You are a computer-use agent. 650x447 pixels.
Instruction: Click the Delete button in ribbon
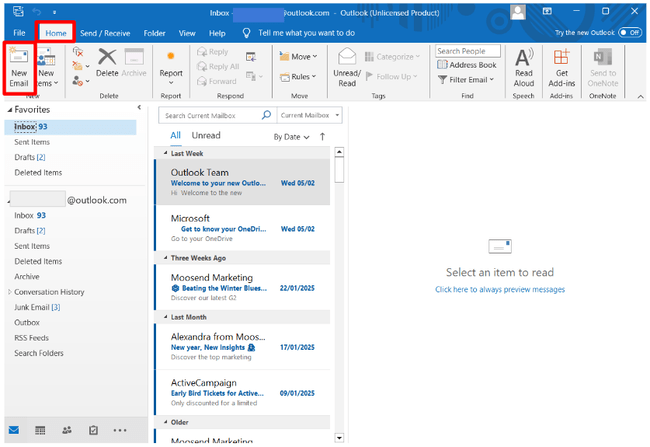[107, 63]
